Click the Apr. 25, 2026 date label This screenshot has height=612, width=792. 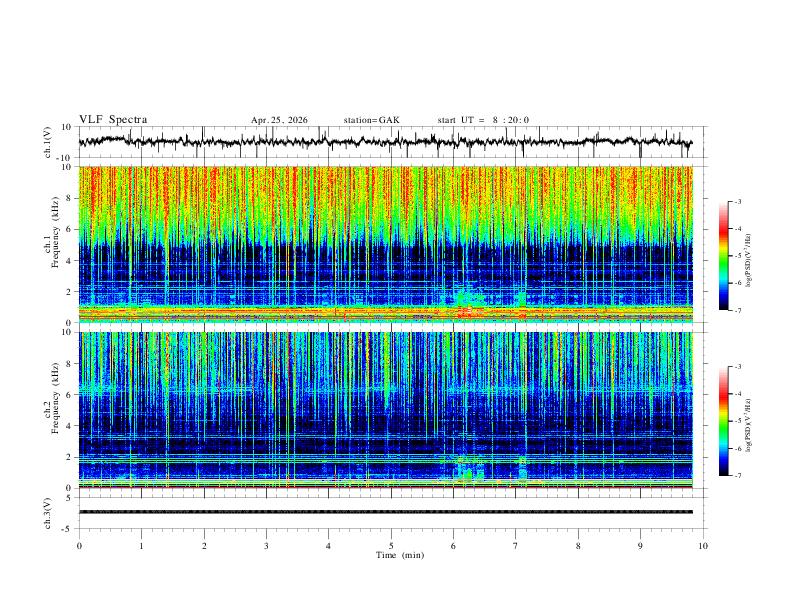pyautogui.click(x=279, y=120)
